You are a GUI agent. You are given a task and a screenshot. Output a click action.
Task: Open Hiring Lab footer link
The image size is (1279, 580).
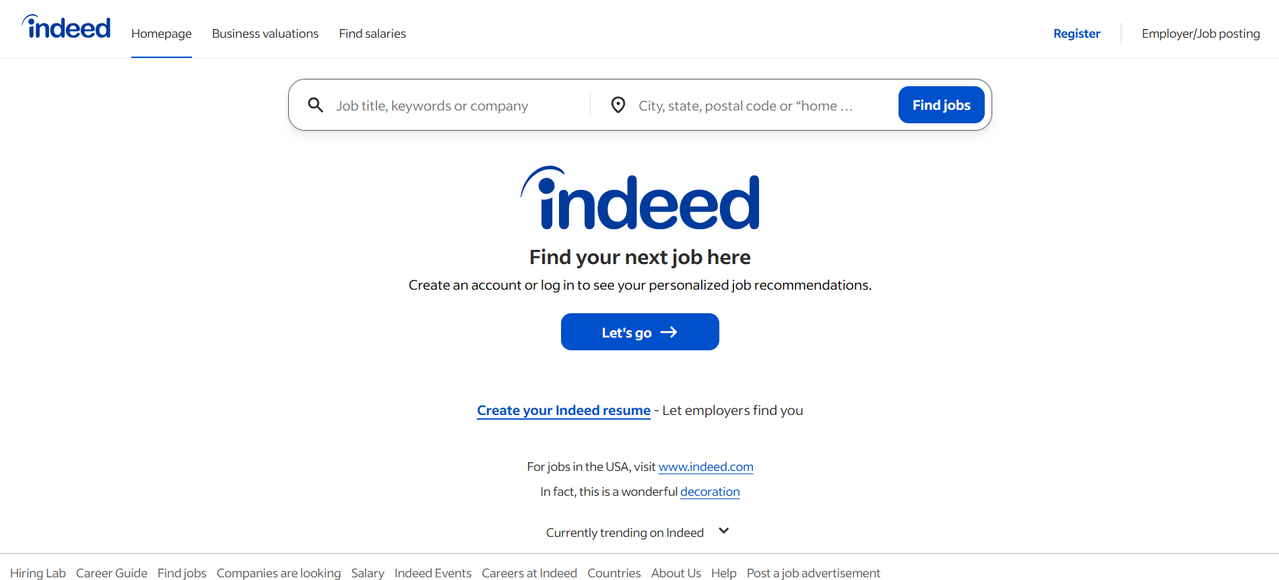tap(38, 573)
